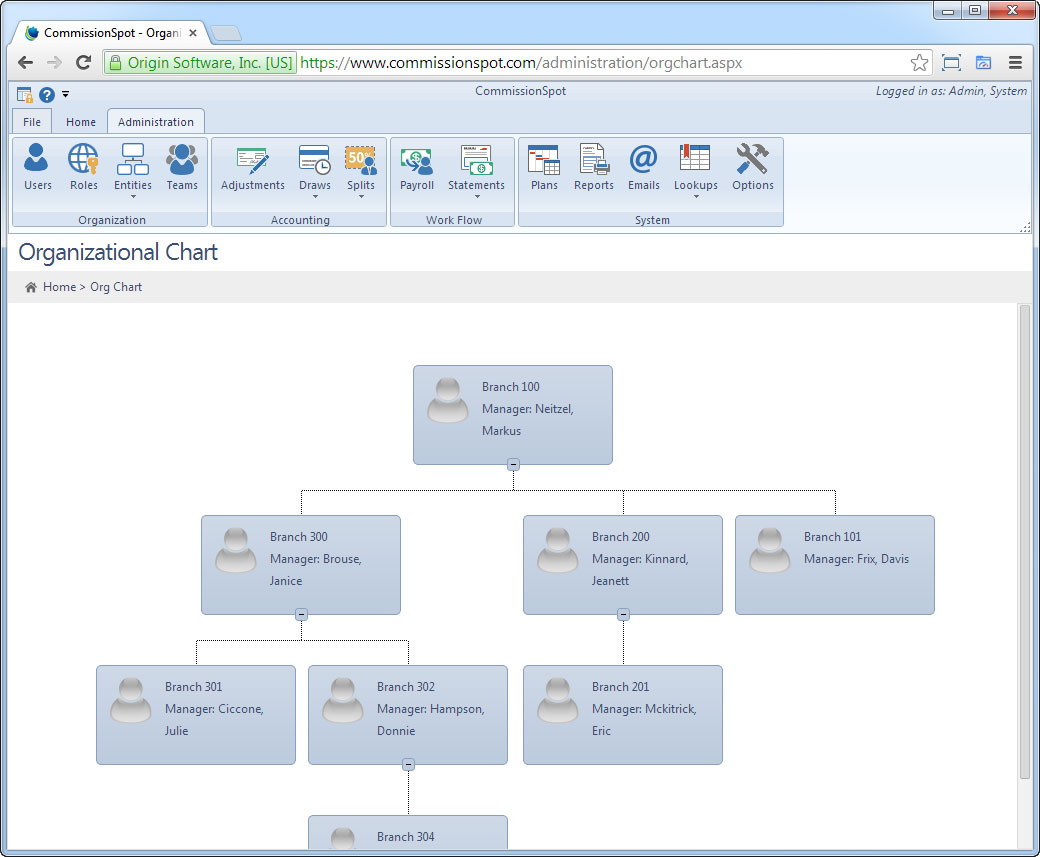
Task: Click the Emails @ icon
Action: pyautogui.click(x=643, y=159)
